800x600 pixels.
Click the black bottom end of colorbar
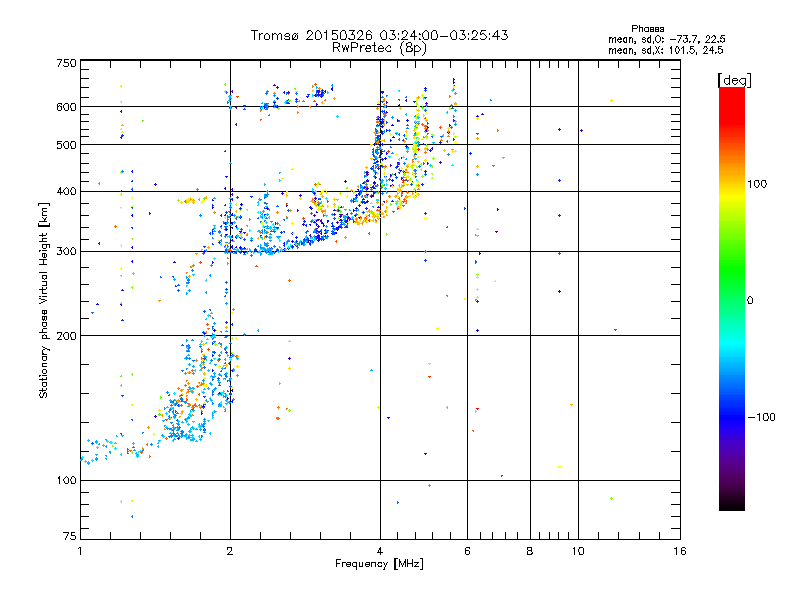(732, 503)
